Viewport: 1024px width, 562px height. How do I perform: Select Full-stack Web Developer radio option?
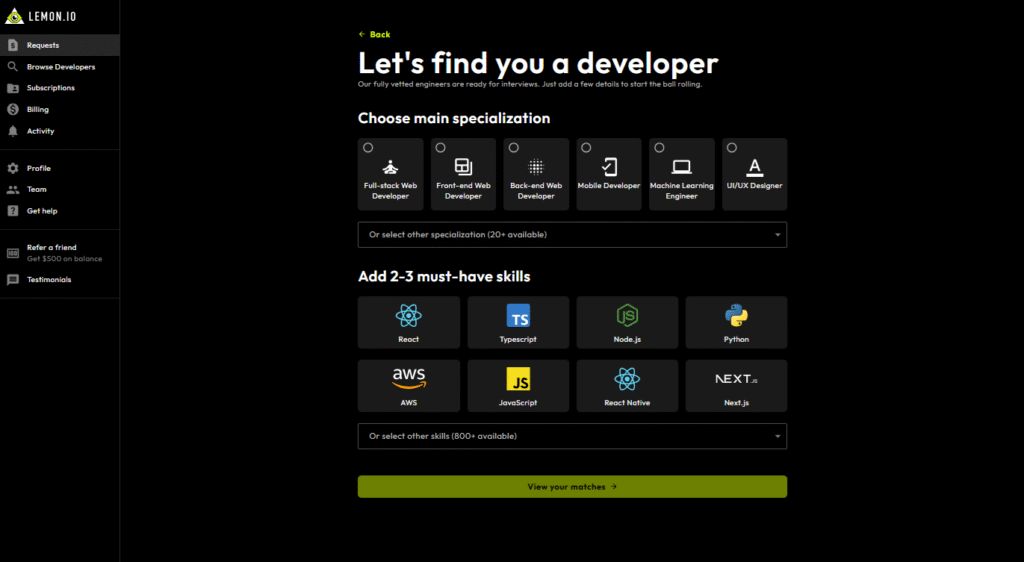pos(368,148)
